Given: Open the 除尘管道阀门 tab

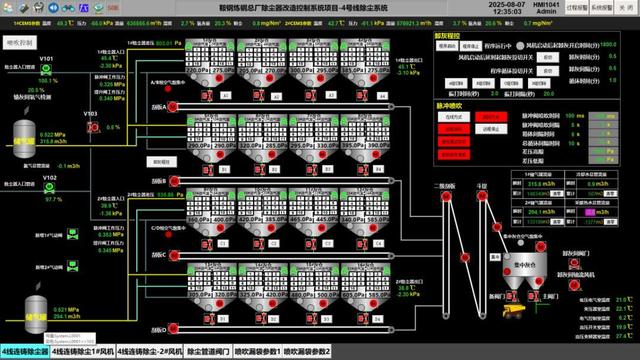Looking at the screenshot, I should 208,351.
